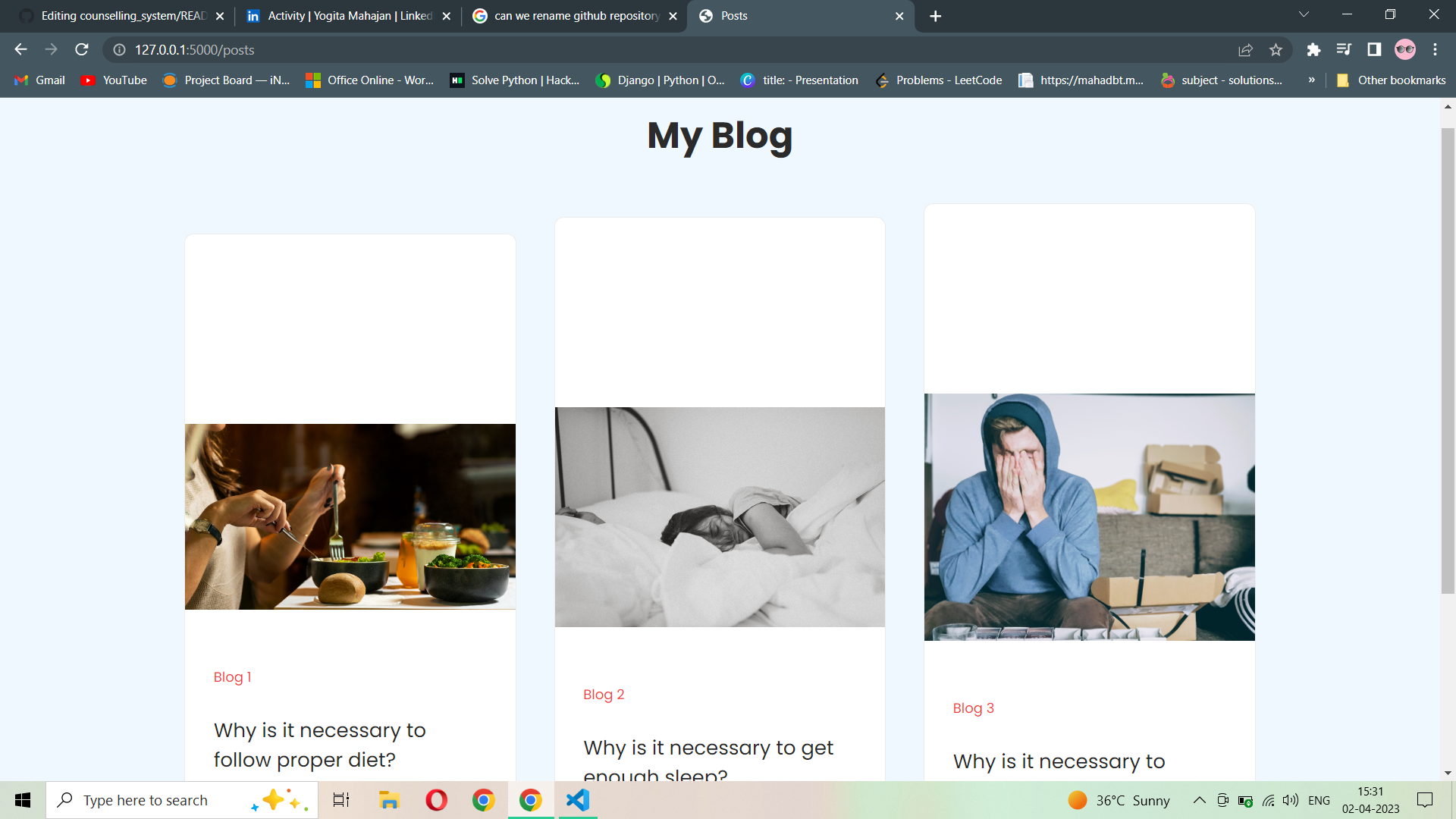Click 'Why is it necessary to get' heading
This screenshot has width=1456, height=819.
(x=708, y=748)
